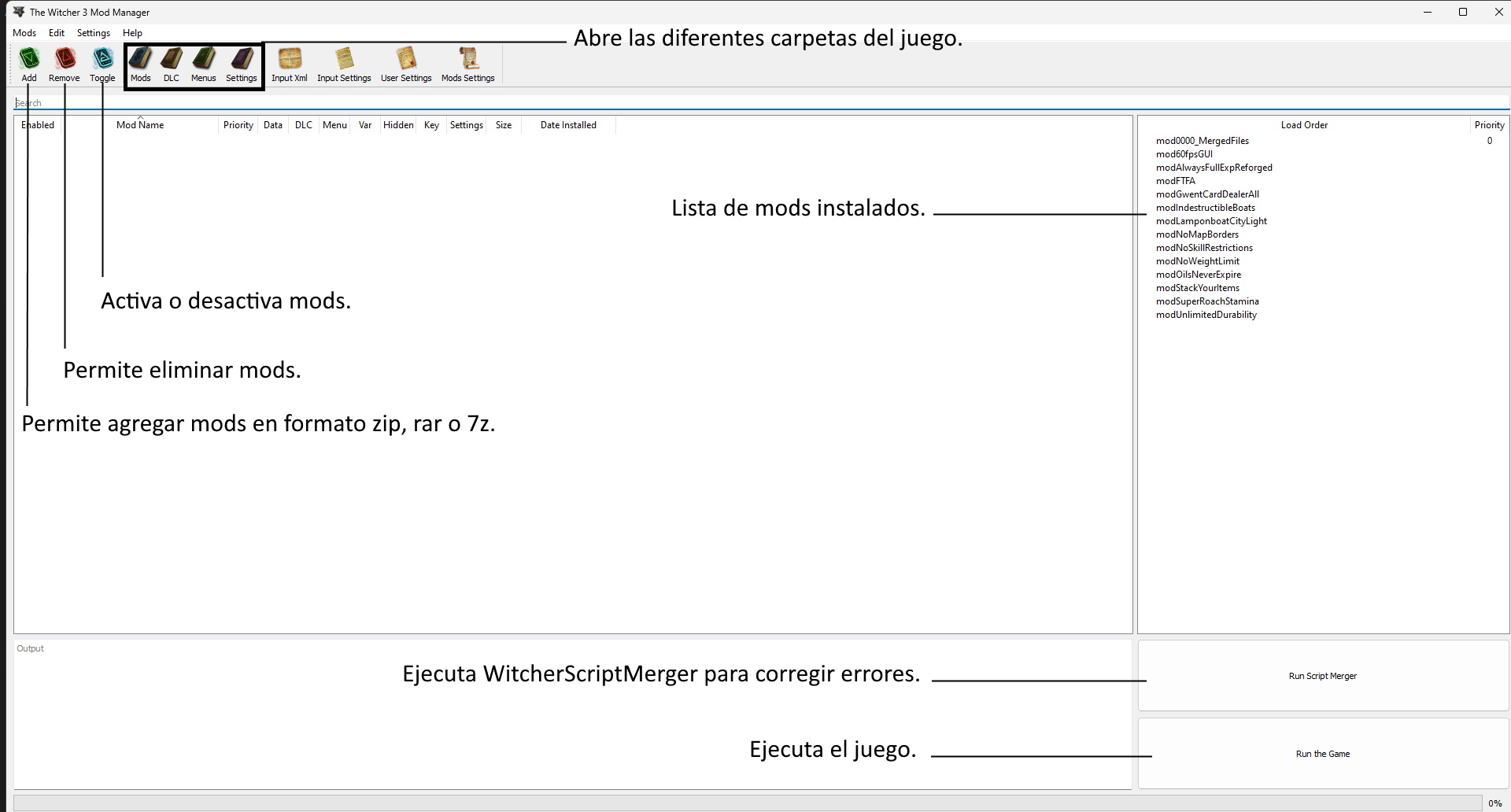Viewport: 1511px width, 812px height.
Task: Select modNoWeightLimit in load order
Action: 1198,261
